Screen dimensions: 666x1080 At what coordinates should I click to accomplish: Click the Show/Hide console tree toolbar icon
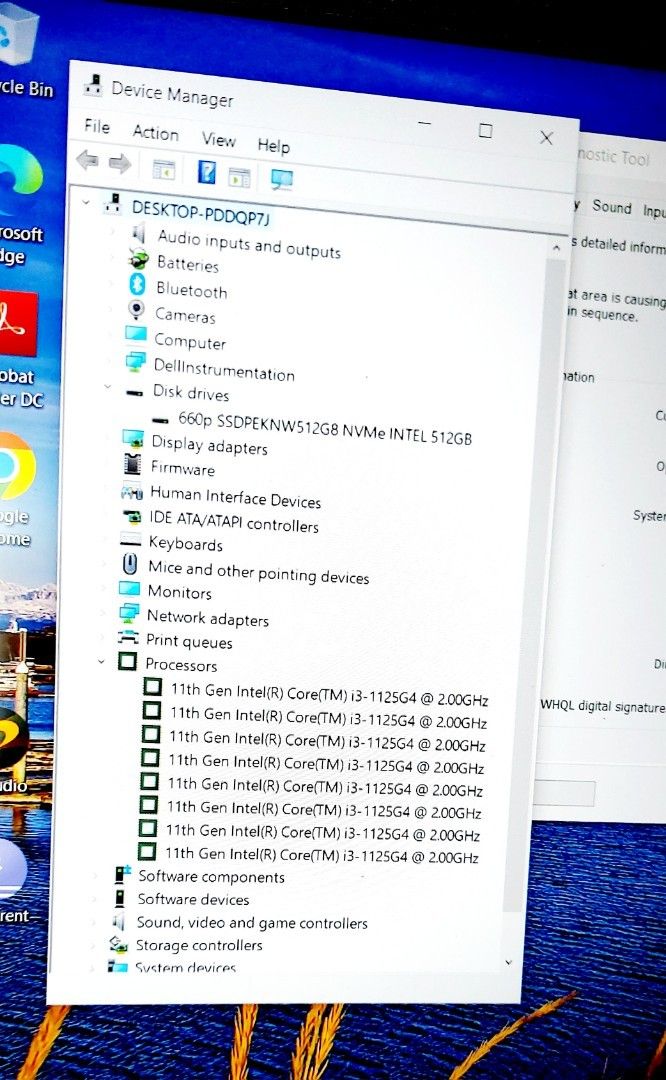(x=163, y=169)
